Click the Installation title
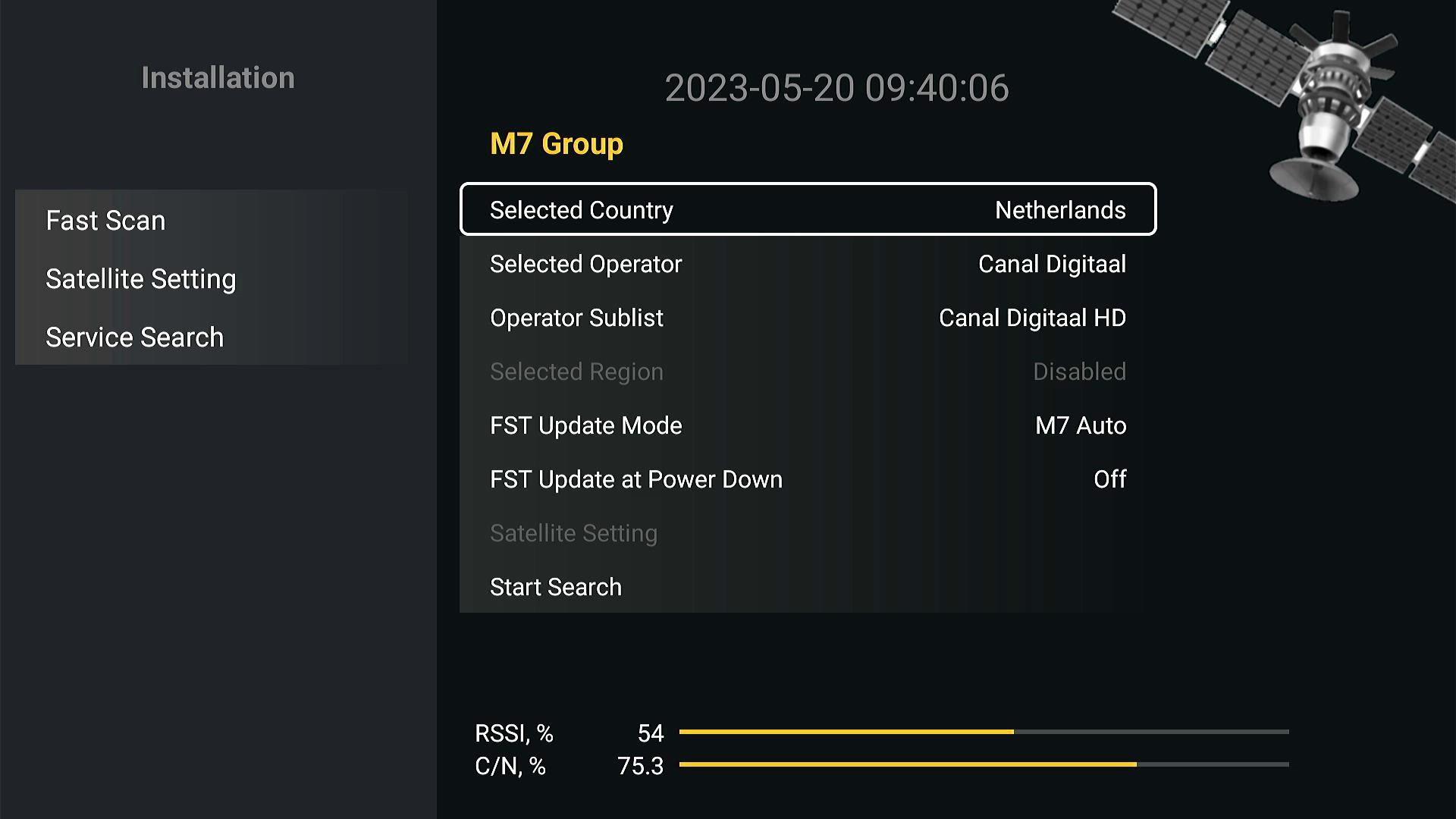Screen dimensions: 1456x819 [x=218, y=78]
